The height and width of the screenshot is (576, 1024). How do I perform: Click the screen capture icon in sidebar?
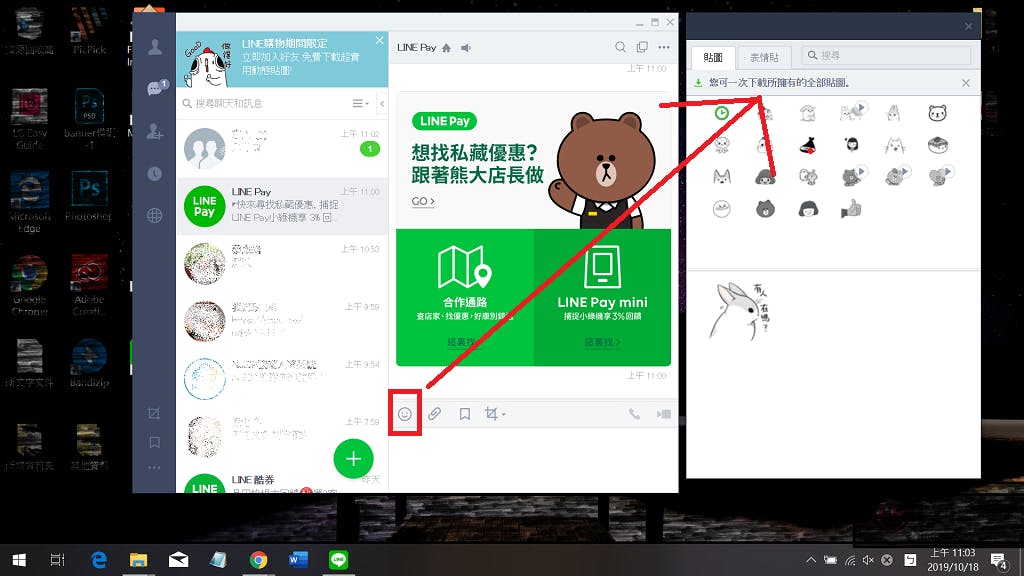(154, 413)
